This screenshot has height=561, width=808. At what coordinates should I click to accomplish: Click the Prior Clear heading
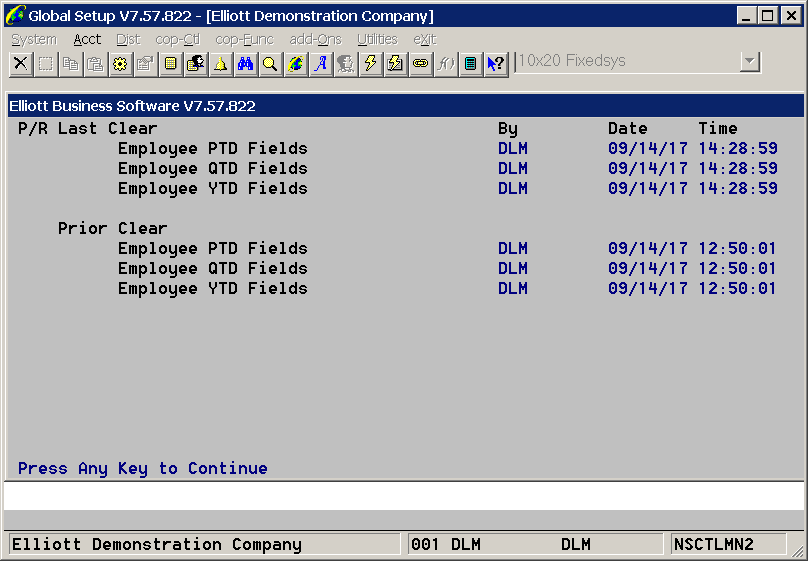tap(112, 228)
